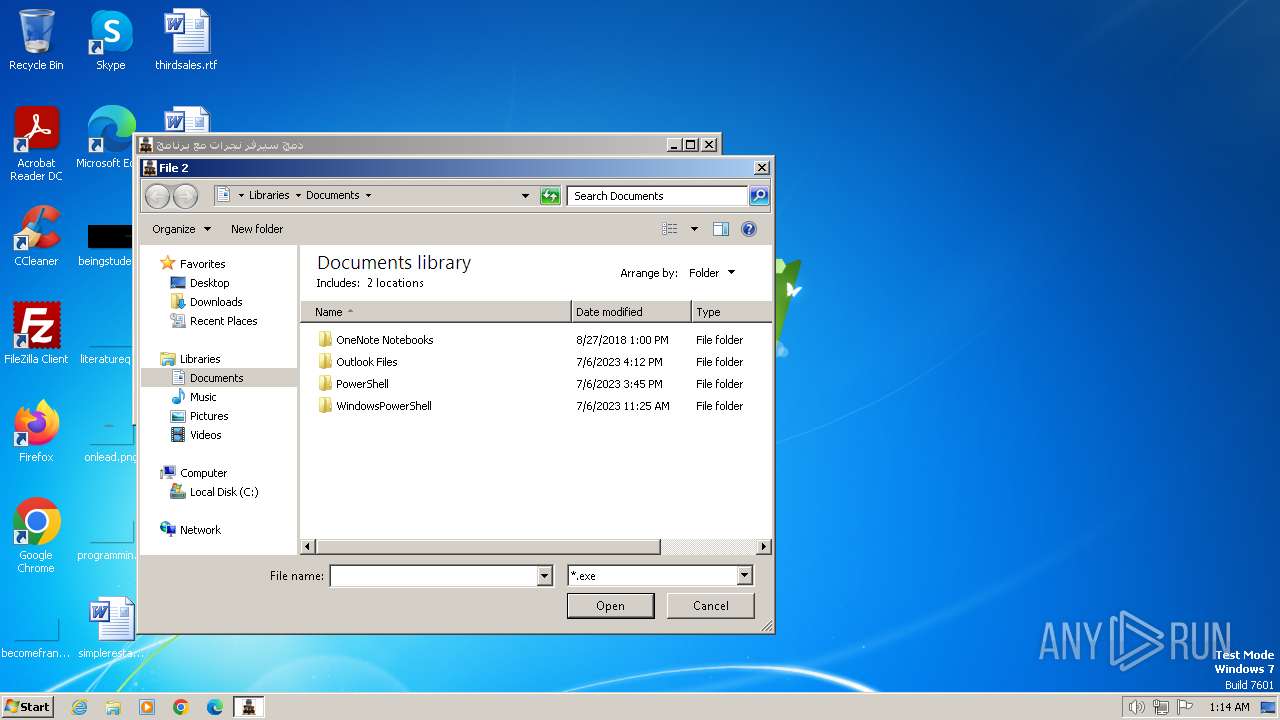This screenshot has width=1280, height=720.
Task: Open the File name combo box dropdown
Action: coord(545,575)
